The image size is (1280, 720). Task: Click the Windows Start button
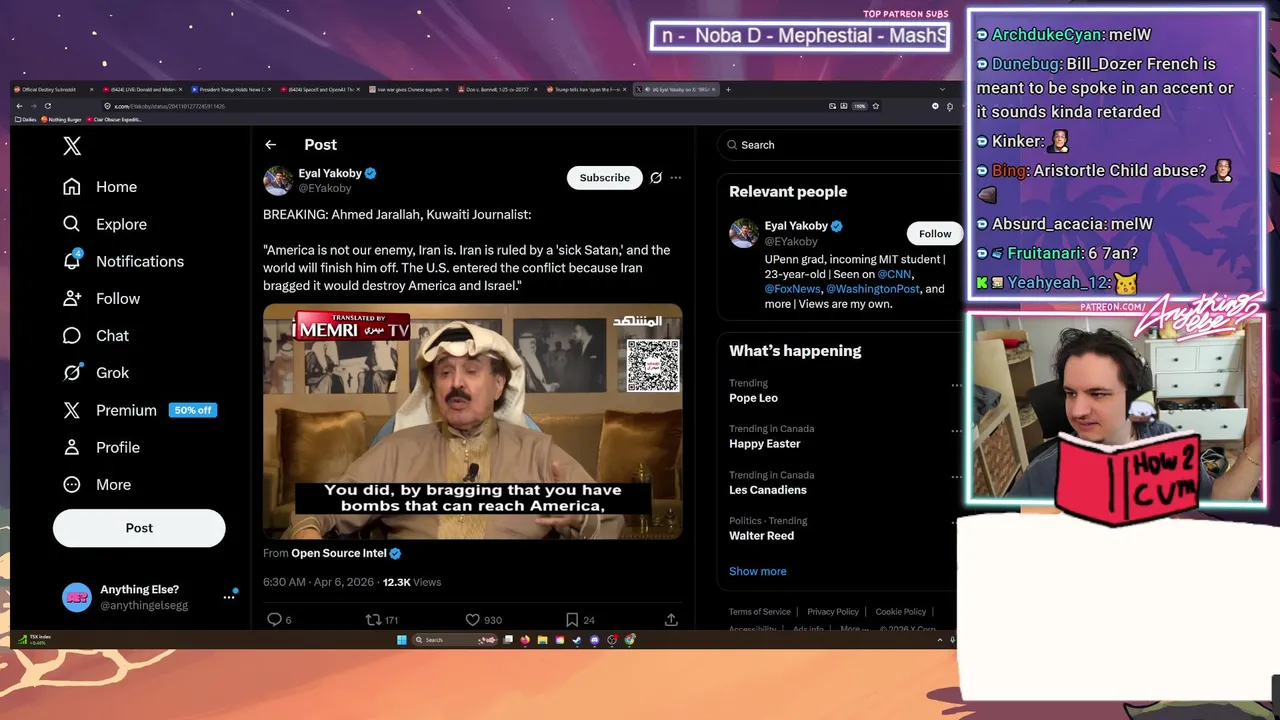coord(402,640)
